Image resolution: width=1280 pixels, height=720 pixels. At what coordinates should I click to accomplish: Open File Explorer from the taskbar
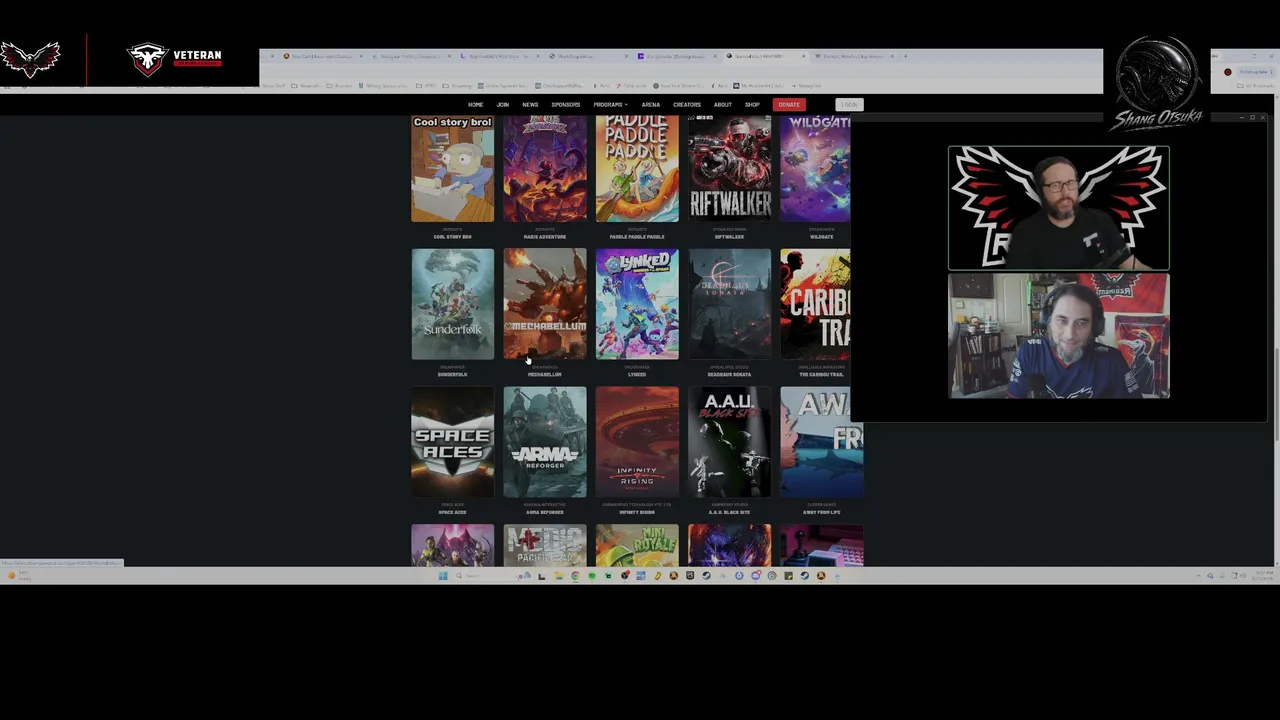click(x=559, y=576)
